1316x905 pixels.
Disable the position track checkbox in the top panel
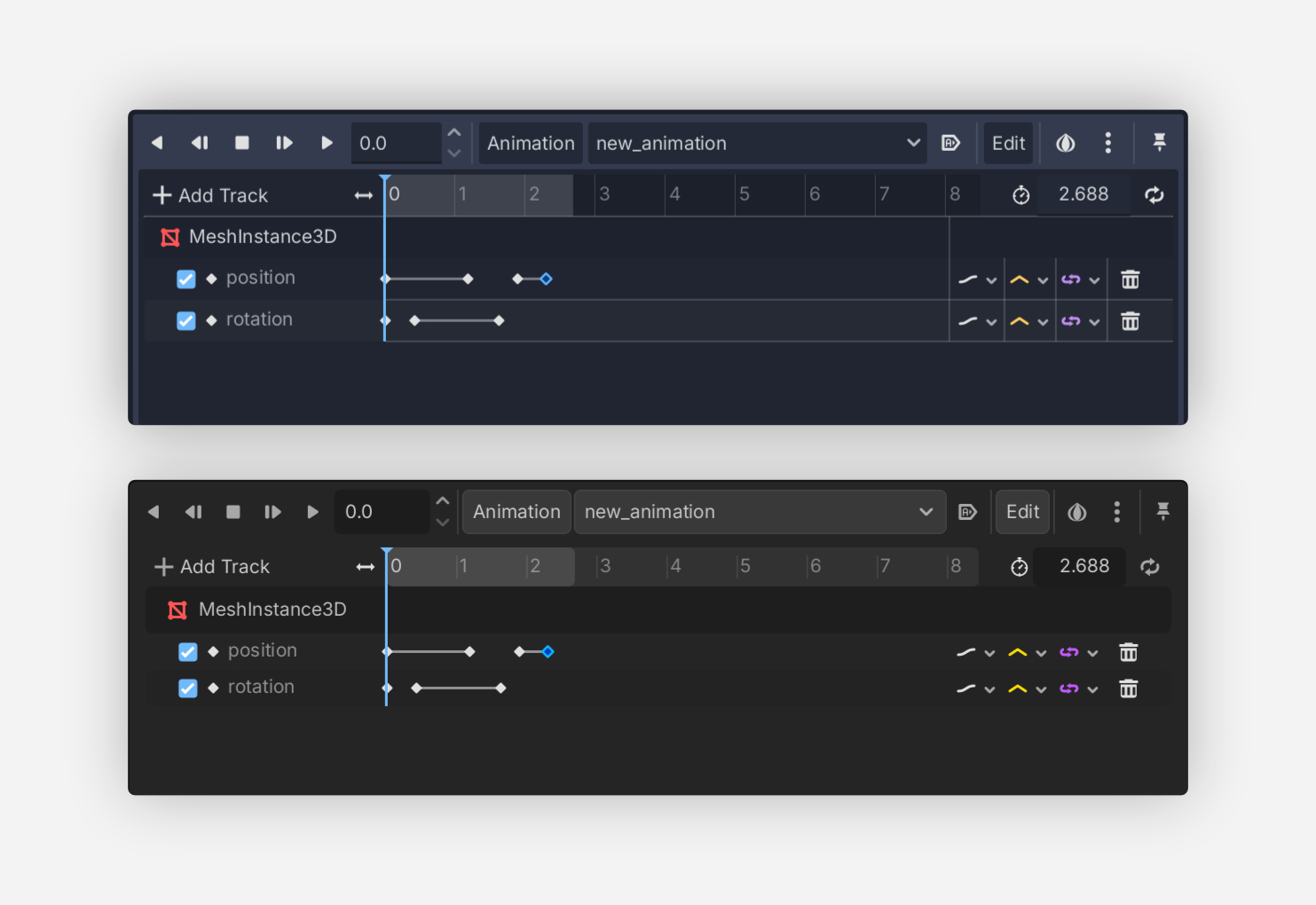click(x=186, y=279)
